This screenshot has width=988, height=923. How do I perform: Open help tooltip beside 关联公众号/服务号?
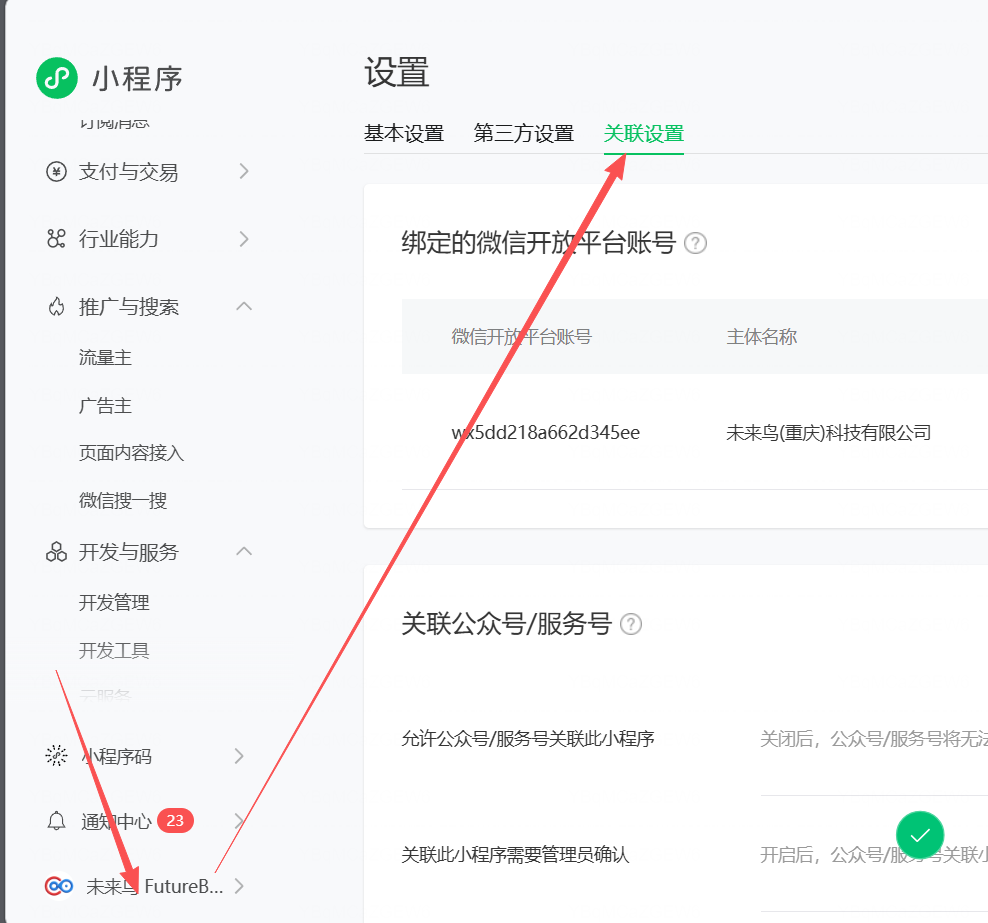pos(630,624)
